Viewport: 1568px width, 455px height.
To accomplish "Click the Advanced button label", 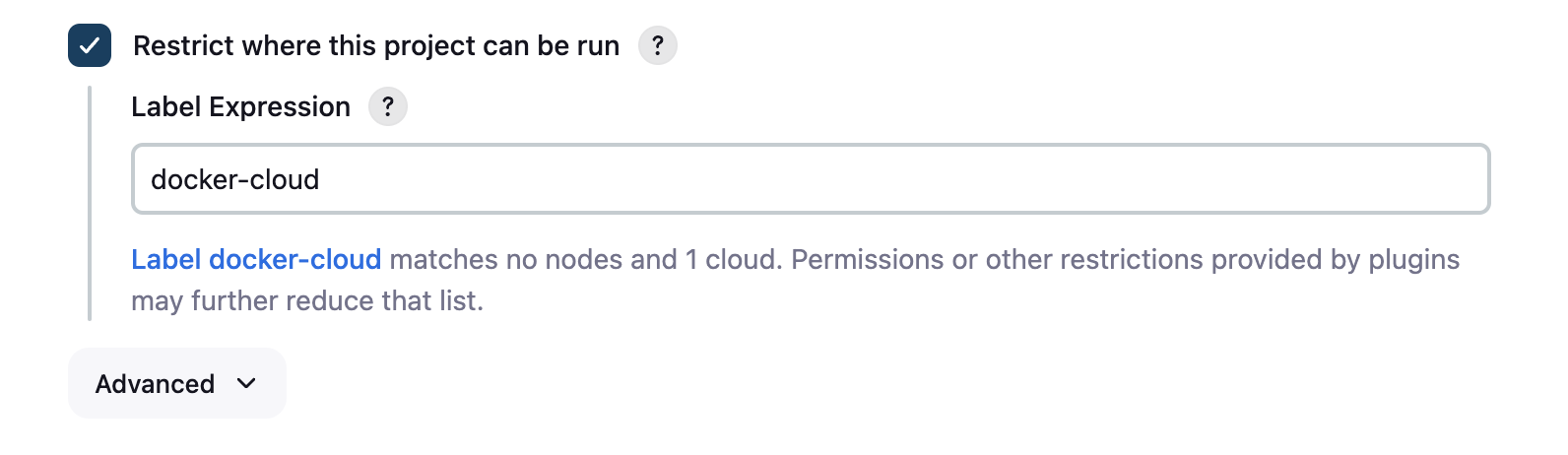I will (155, 383).
